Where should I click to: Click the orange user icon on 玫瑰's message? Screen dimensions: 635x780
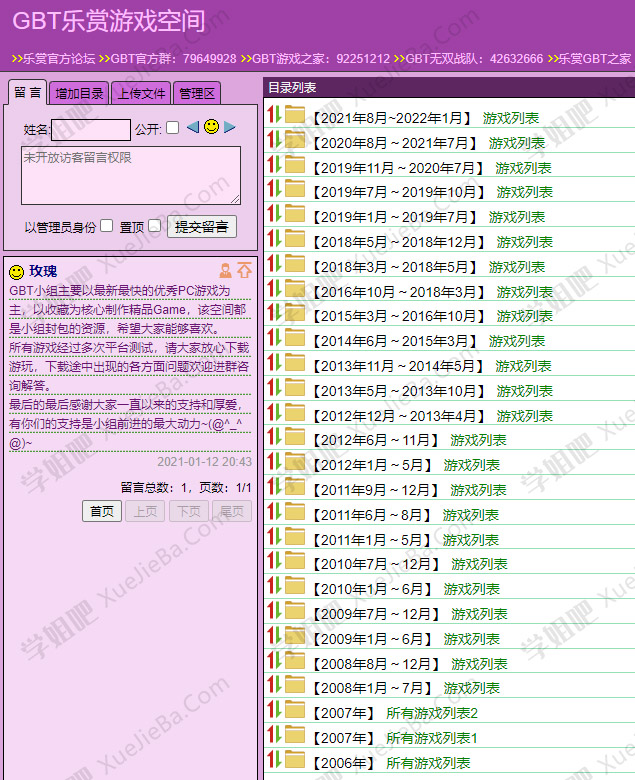click(x=226, y=270)
